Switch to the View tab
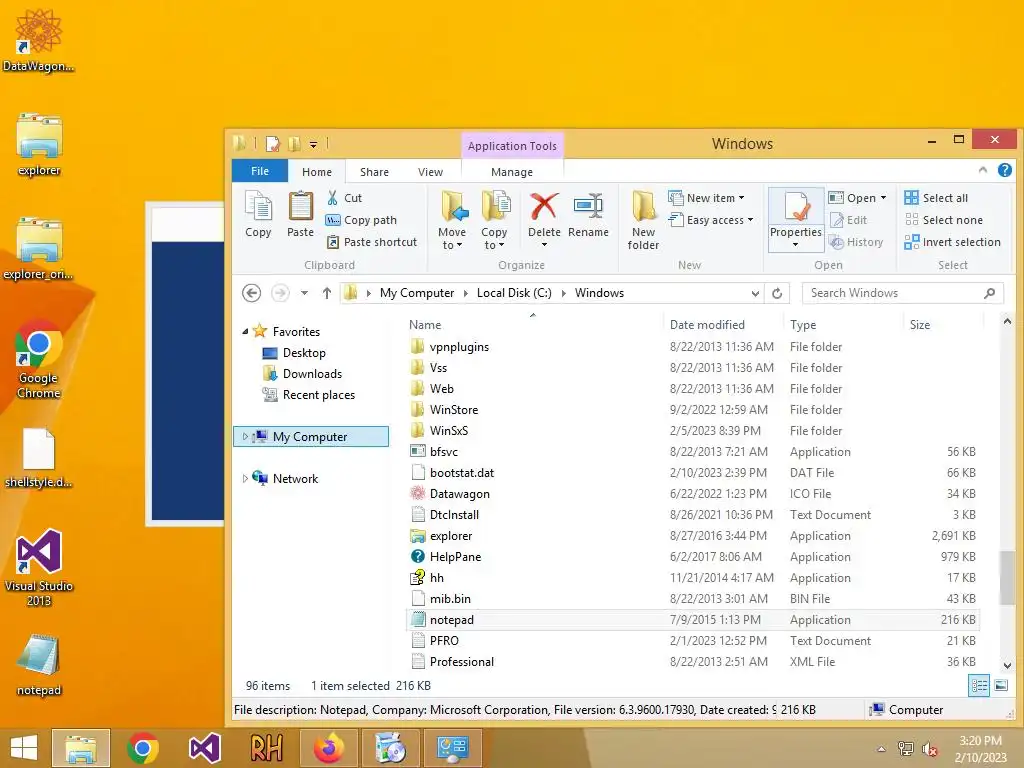The height and width of the screenshot is (768, 1024). pyautogui.click(x=430, y=172)
